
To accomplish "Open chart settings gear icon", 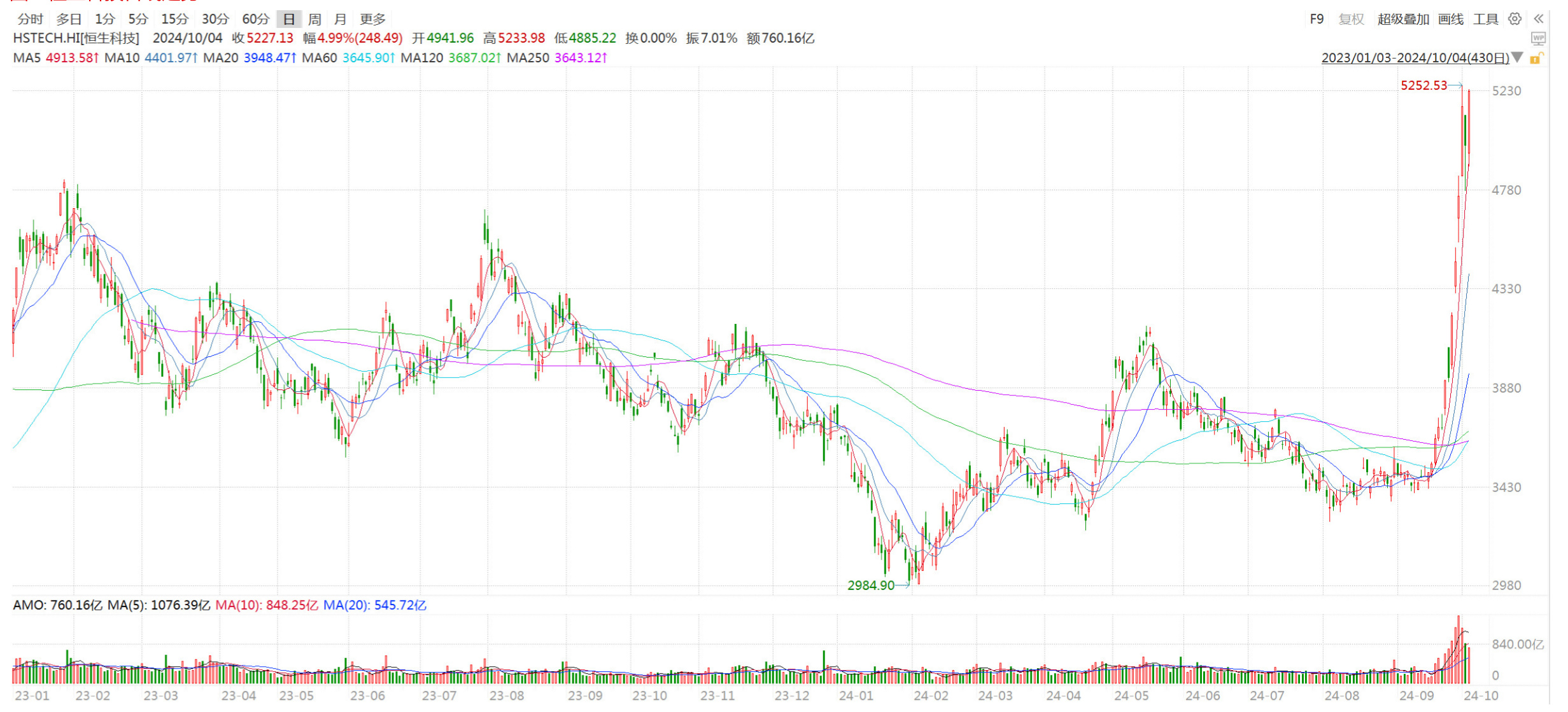I will pyautogui.click(x=1515, y=19).
